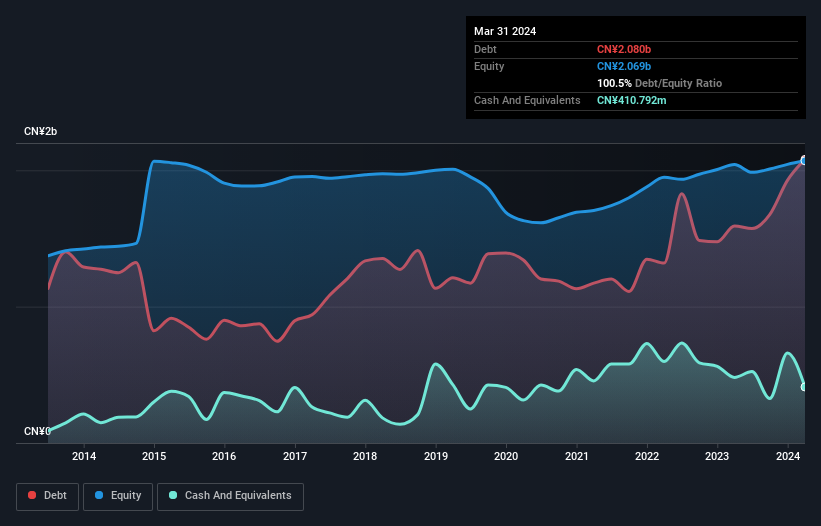This screenshot has width=821, height=526.
Task: Select the Cash data point marker at Mar 2024
Action: click(x=804, y=387)
